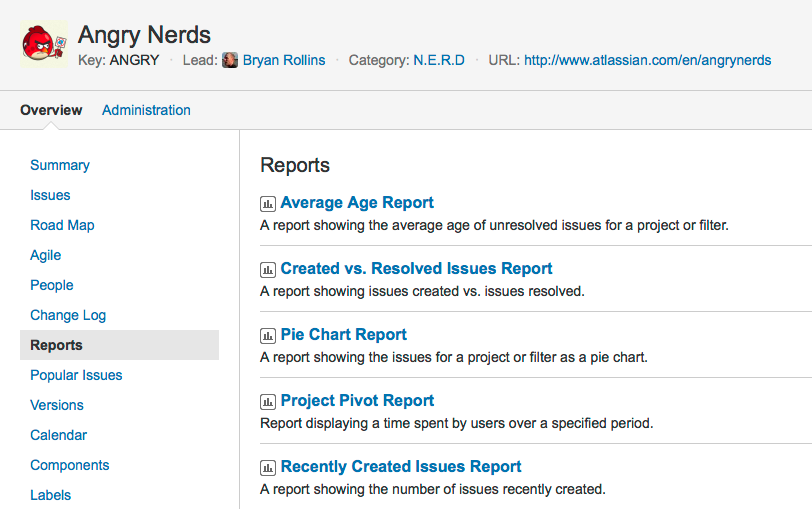Open the Average Age Report

[357, 203]
